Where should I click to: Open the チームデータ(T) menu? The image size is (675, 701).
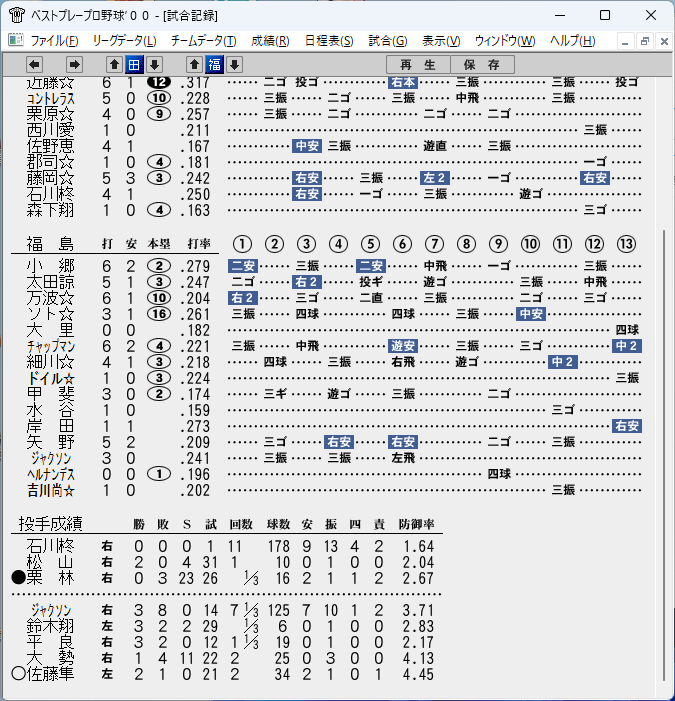[203, 41]
